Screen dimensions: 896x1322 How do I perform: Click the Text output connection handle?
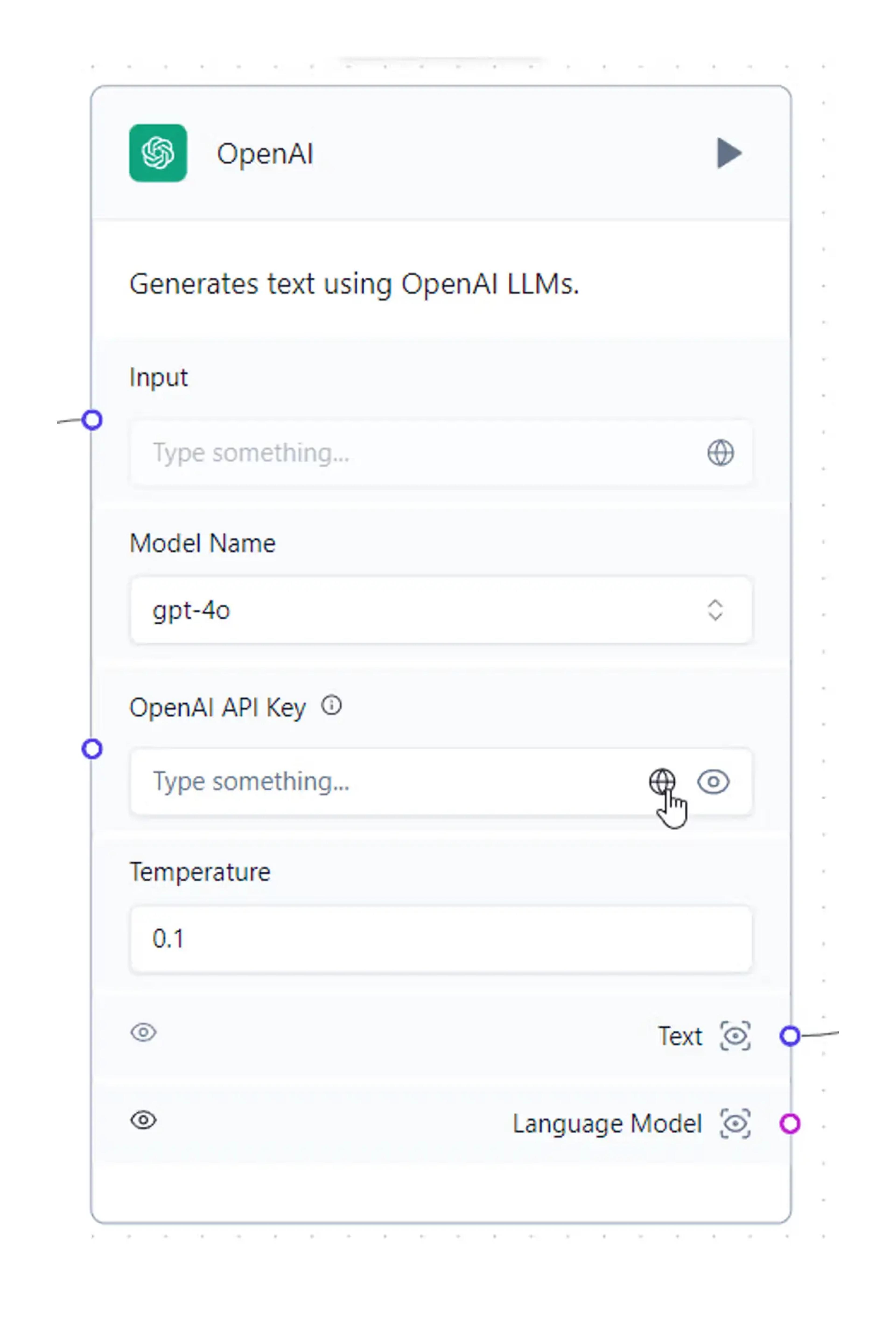coord(790,1035)
